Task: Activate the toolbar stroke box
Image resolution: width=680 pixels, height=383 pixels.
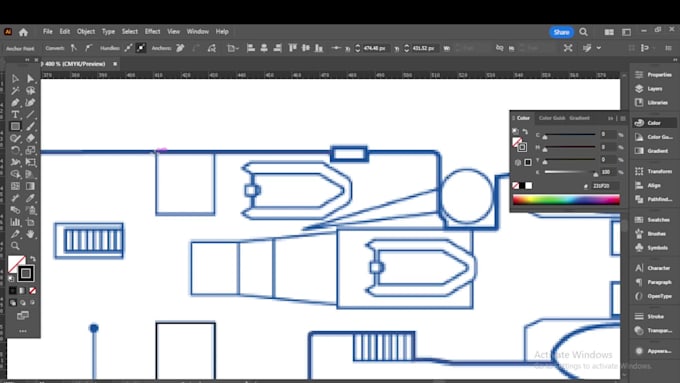Action: tap(26, 273)
